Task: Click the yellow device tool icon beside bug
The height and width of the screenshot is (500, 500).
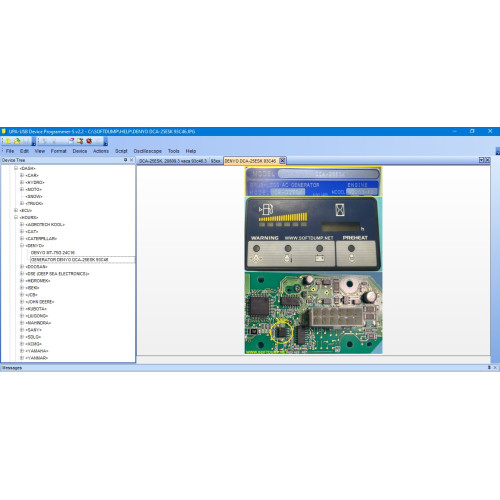Action: click(80, 141)
